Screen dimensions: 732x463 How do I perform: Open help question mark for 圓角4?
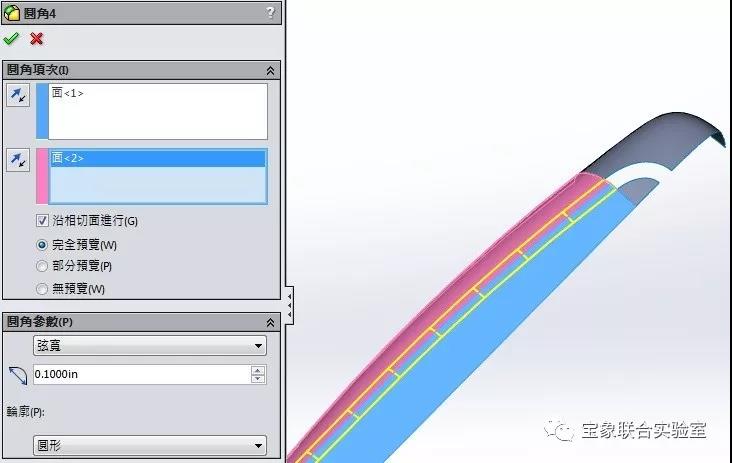[270, 13]
